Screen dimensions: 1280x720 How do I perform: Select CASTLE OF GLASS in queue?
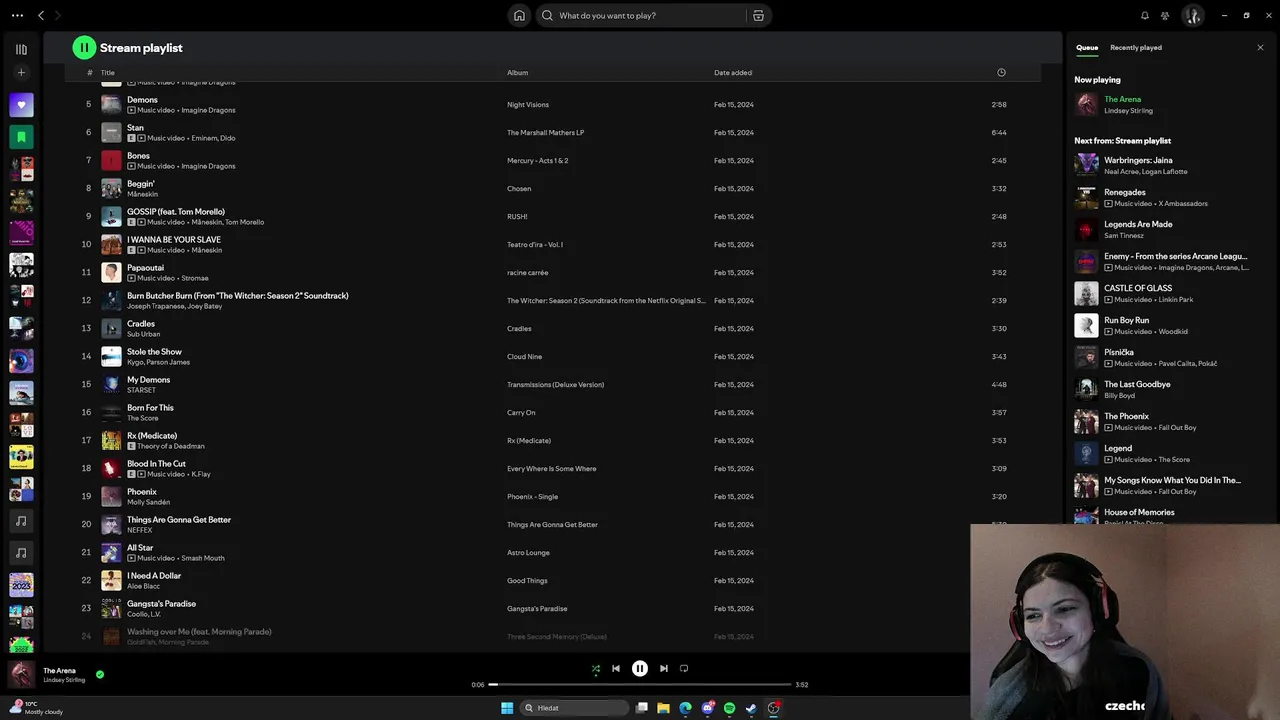1138,288
